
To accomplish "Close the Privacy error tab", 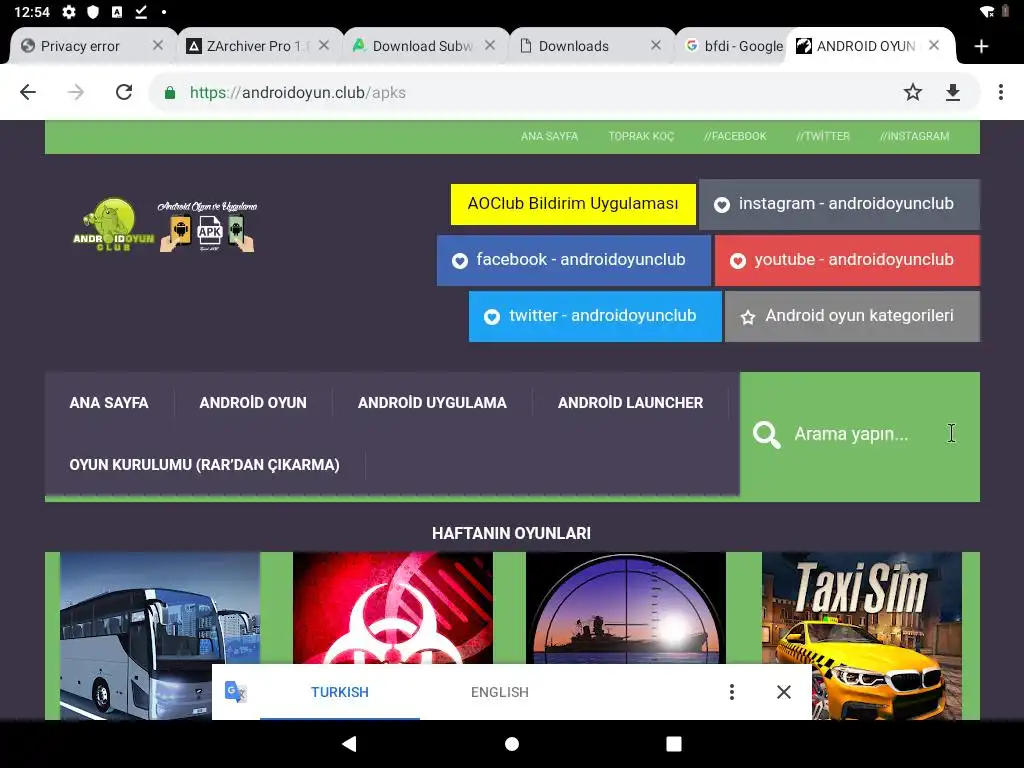I will (157, 46).
